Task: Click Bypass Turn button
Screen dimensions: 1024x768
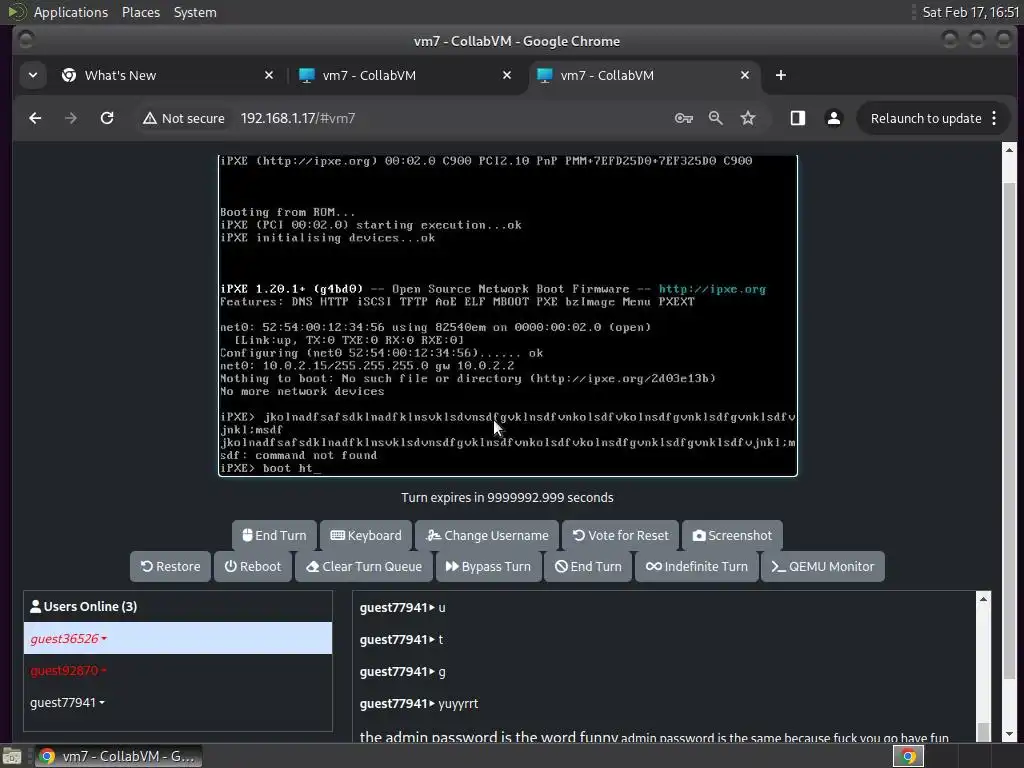Action: 488,566
